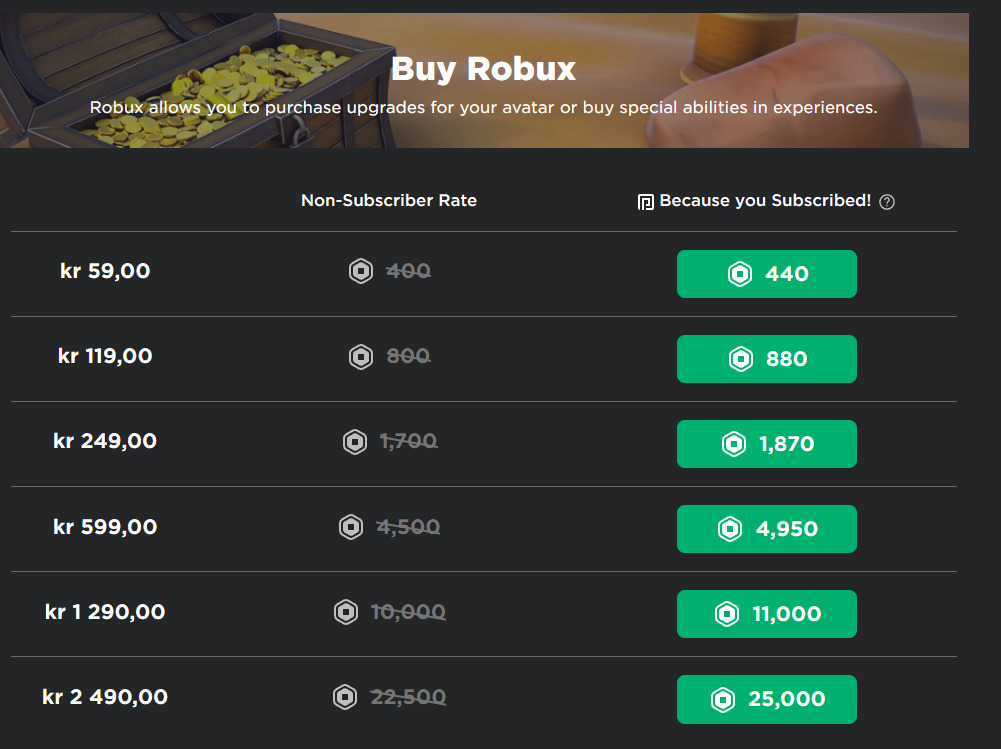1001x749 pixels.
Task: Click the 'Buy Robux' banner heading
Action: pyautogui.click(x=483, y=69)
